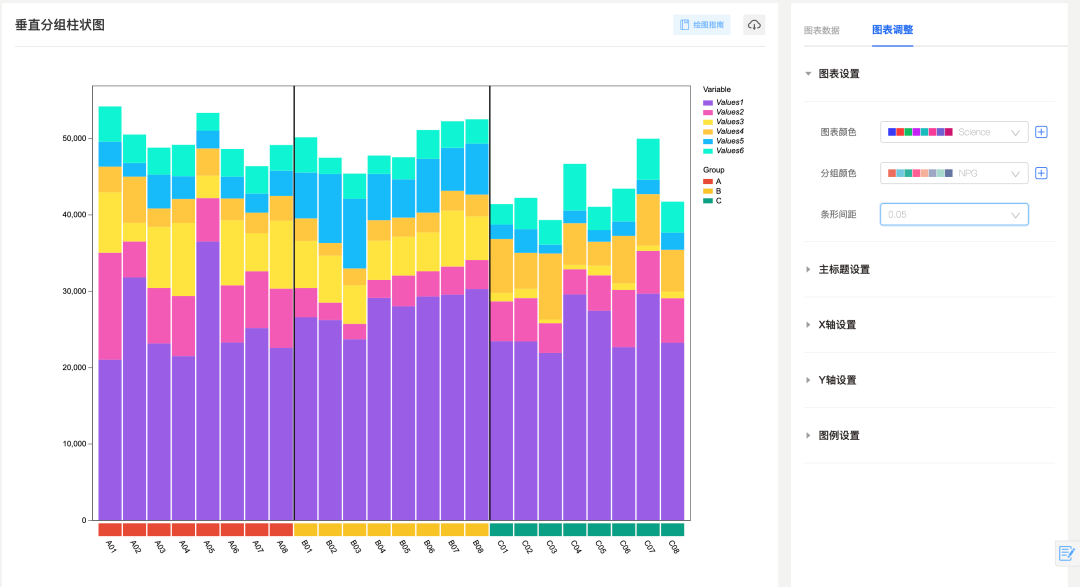Click the A05 x-axis label
The image size is (1080, 587).
pos(209,547)
